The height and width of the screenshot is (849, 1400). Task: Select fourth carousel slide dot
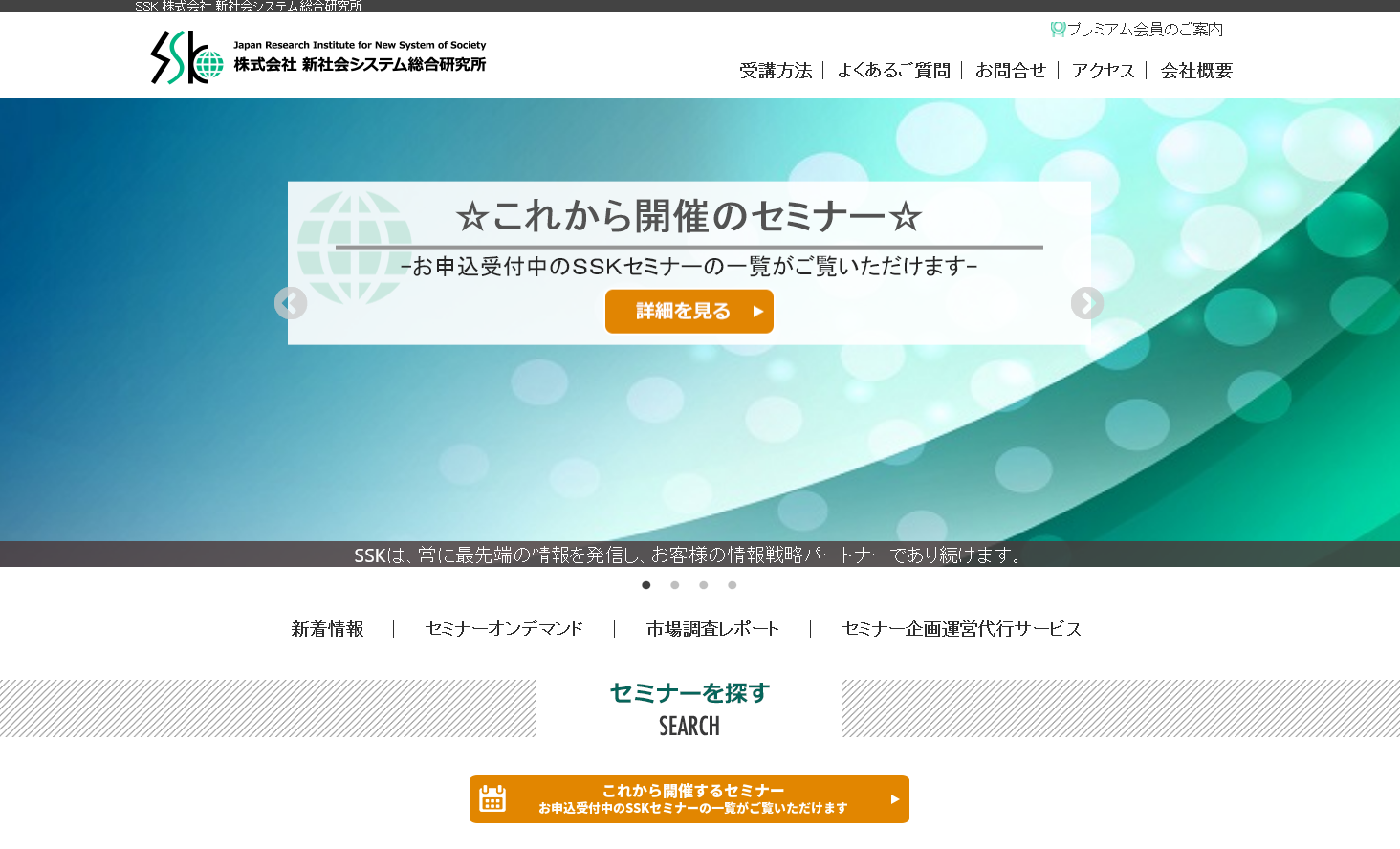(733, 585)
